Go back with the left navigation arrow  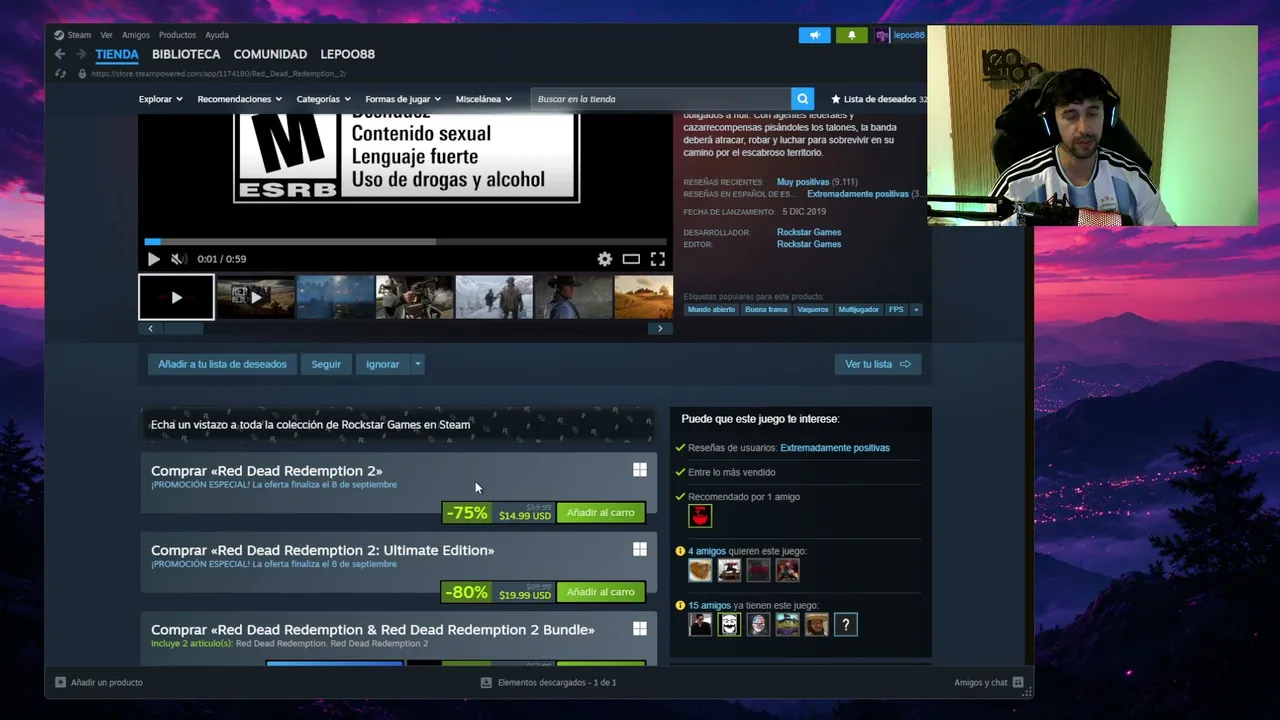(60, 54)
